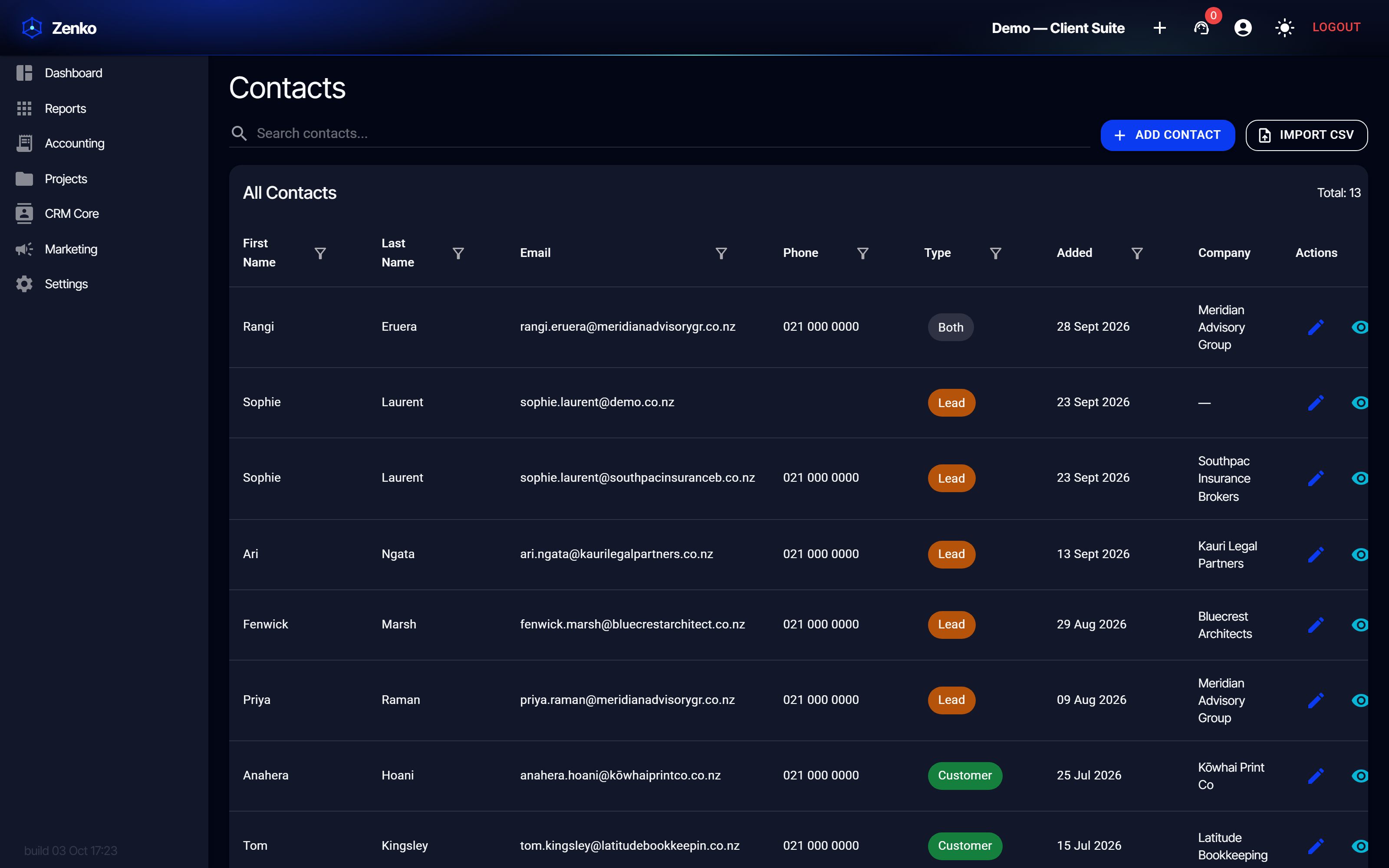Go to Accounting in the sidebar

(104, 144)
